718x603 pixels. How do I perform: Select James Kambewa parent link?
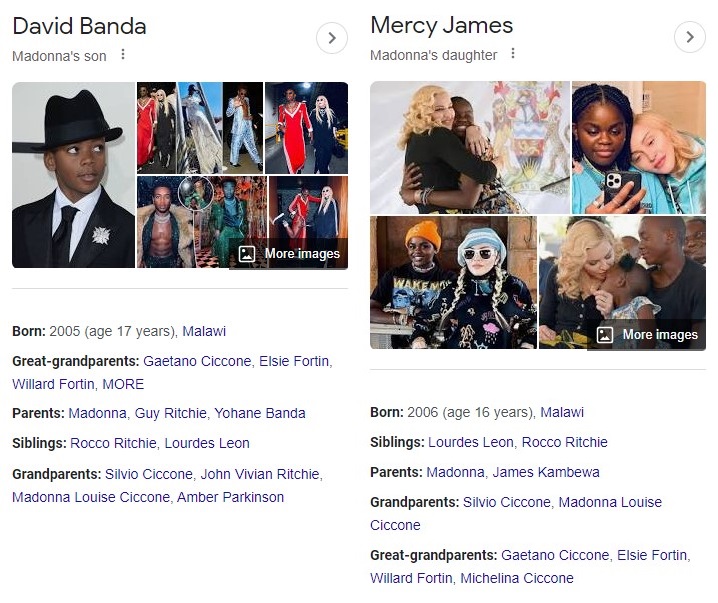coord(546,472)
